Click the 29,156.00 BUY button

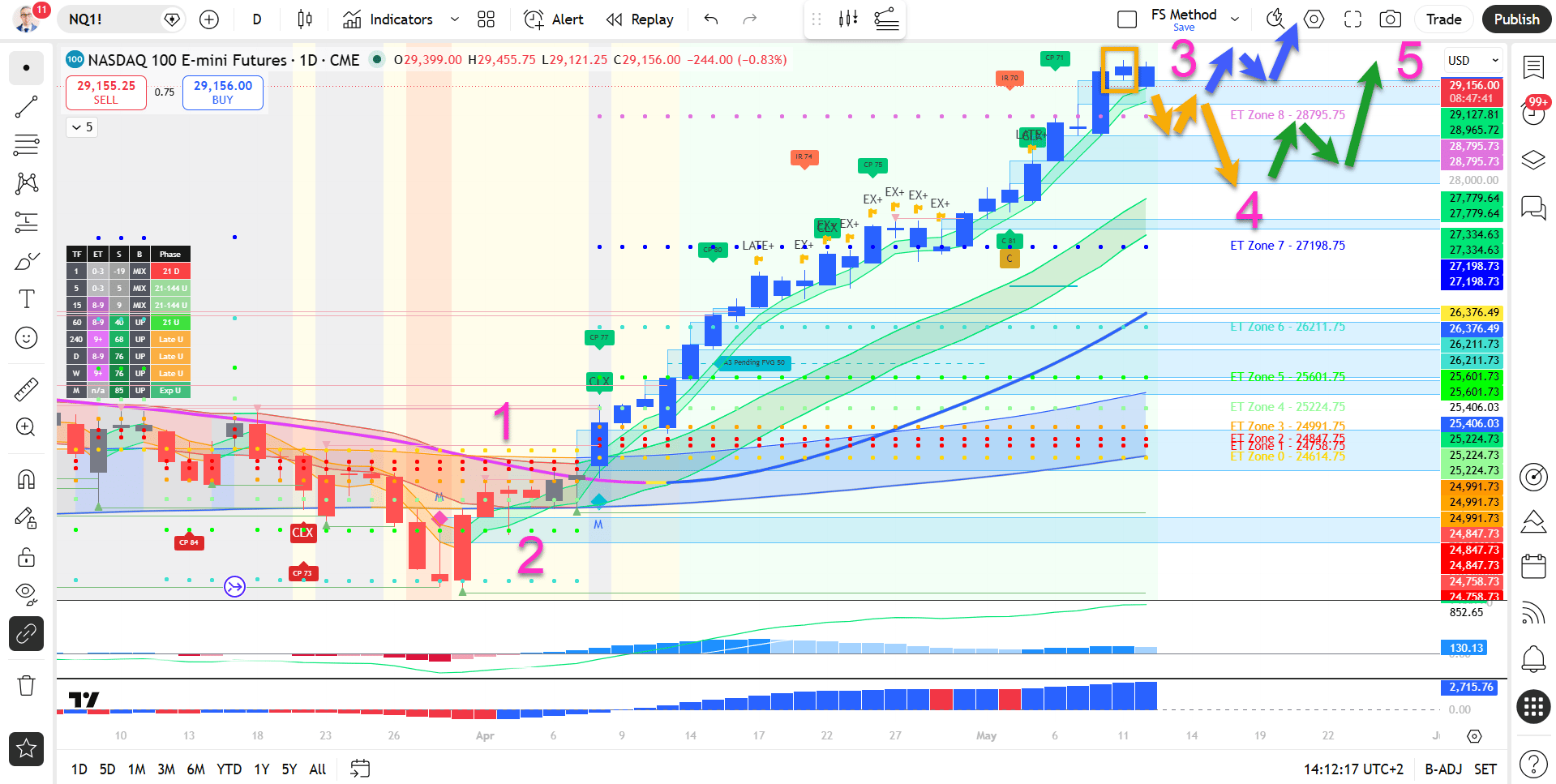(223, 92)
